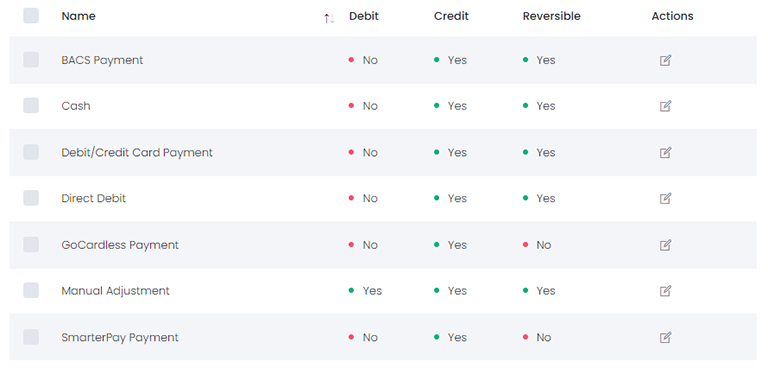The image size is (768, 368).
Task: Edit the SmarterPay Payment entry
Action: [665, 337]
